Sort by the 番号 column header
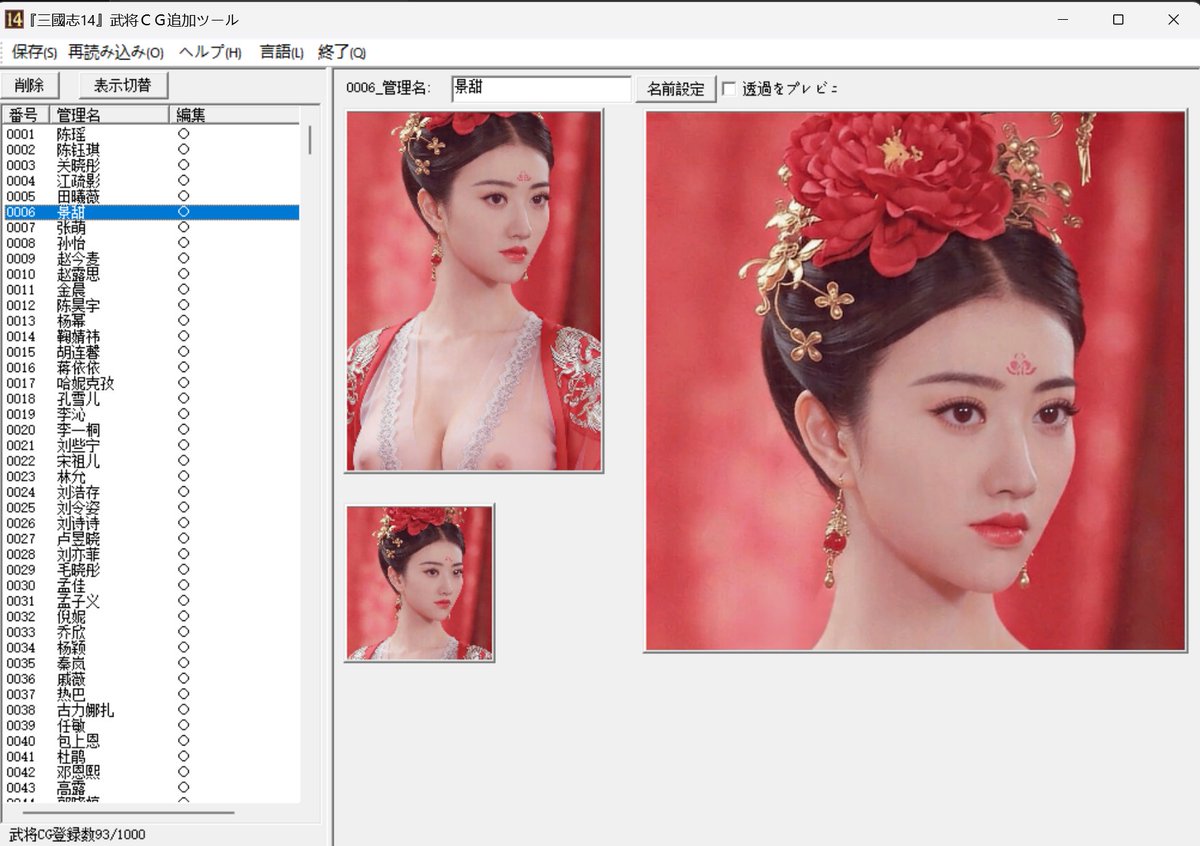Viewport: 1200px width, 846px height. click(26, 115)
